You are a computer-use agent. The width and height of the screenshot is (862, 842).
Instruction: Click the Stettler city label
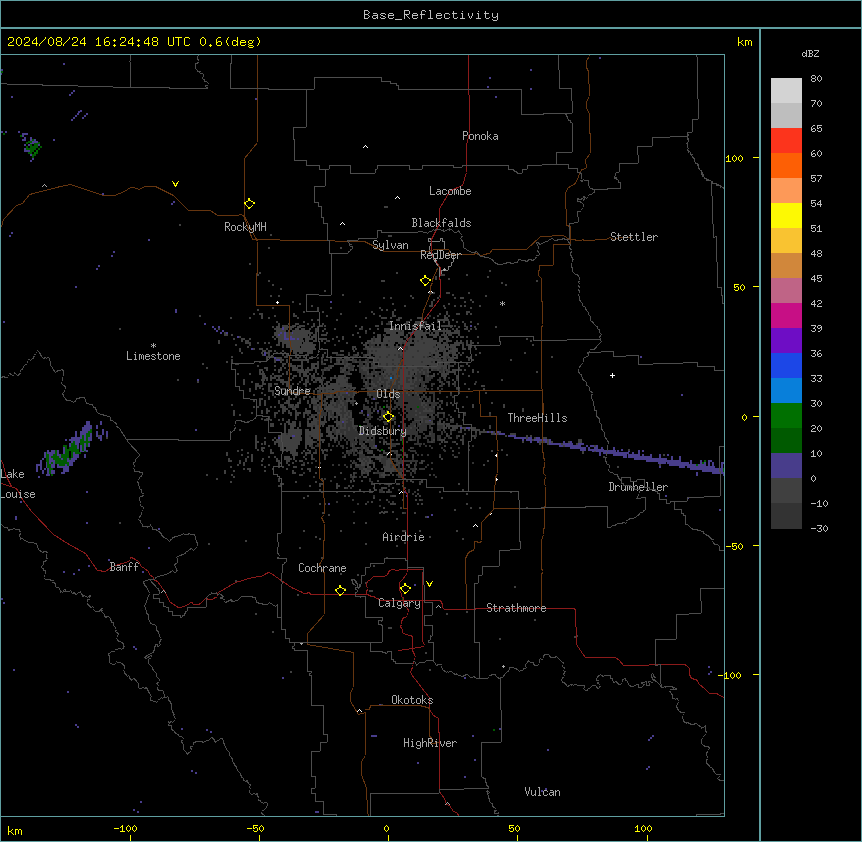click(634, 237)
